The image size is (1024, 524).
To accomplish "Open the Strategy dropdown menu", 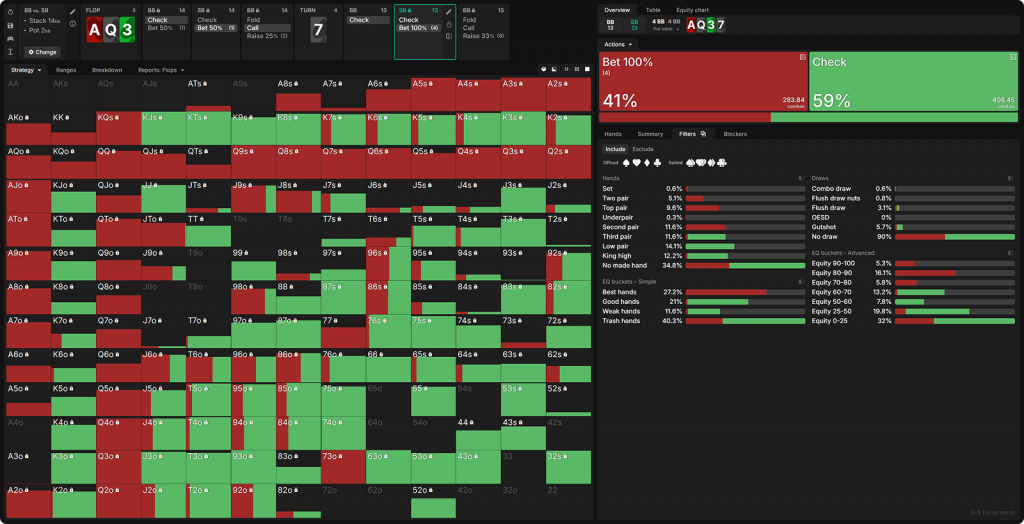I will [x=26, y=70].
